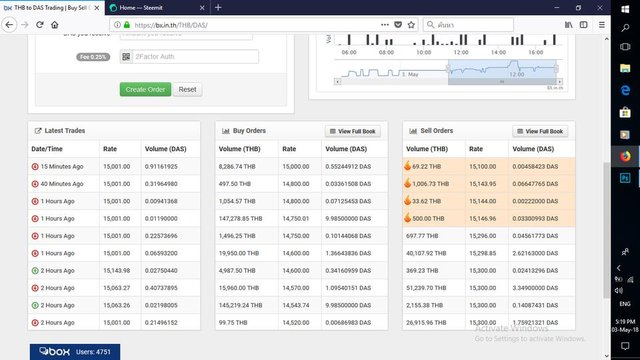Click the red arrow icon on 40 Minutes Ago

pyautogui.click(x=35, y=184)
